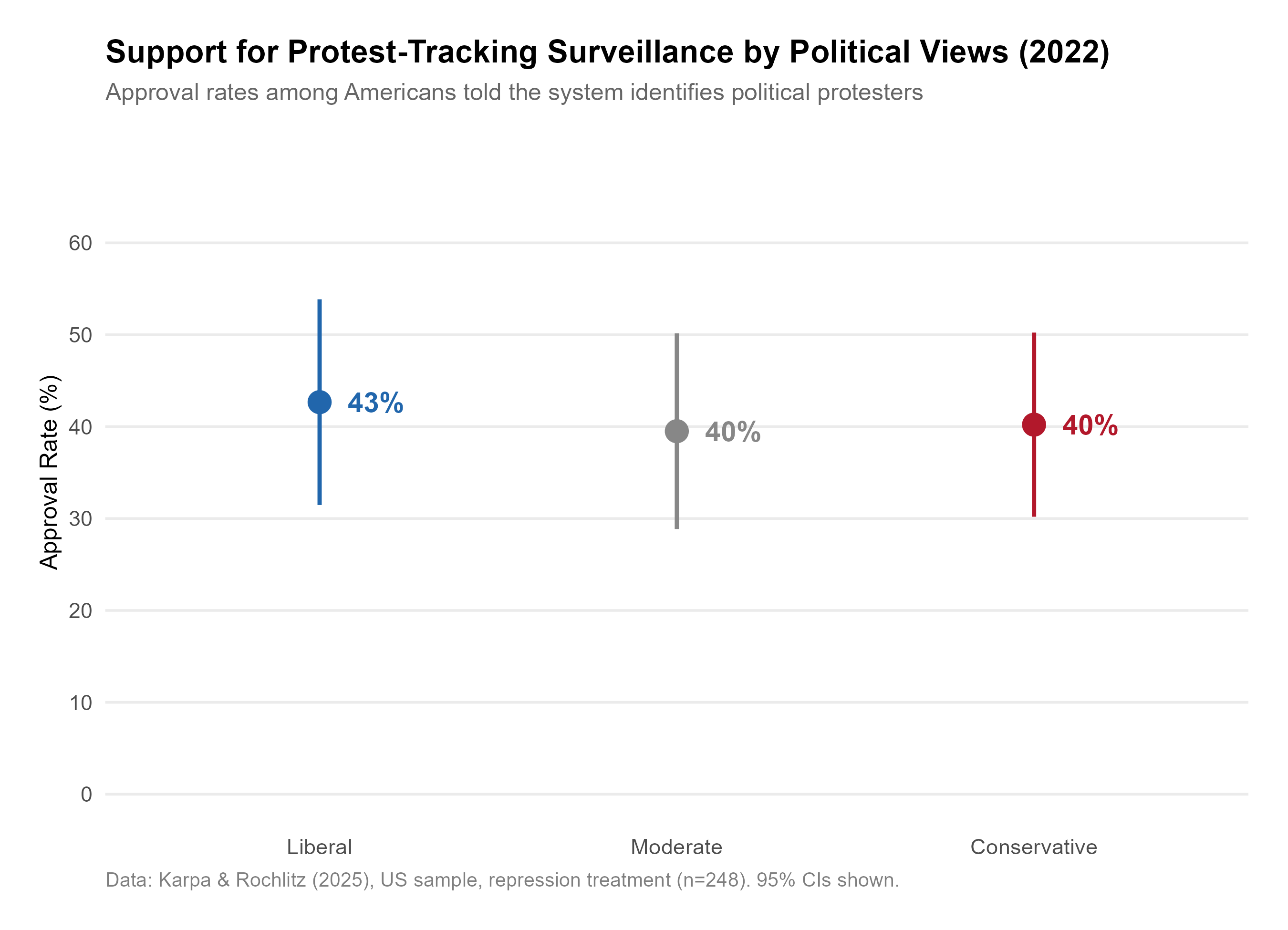
Task: Click the gray Moderate data point
Action: (x=676, y=431)
